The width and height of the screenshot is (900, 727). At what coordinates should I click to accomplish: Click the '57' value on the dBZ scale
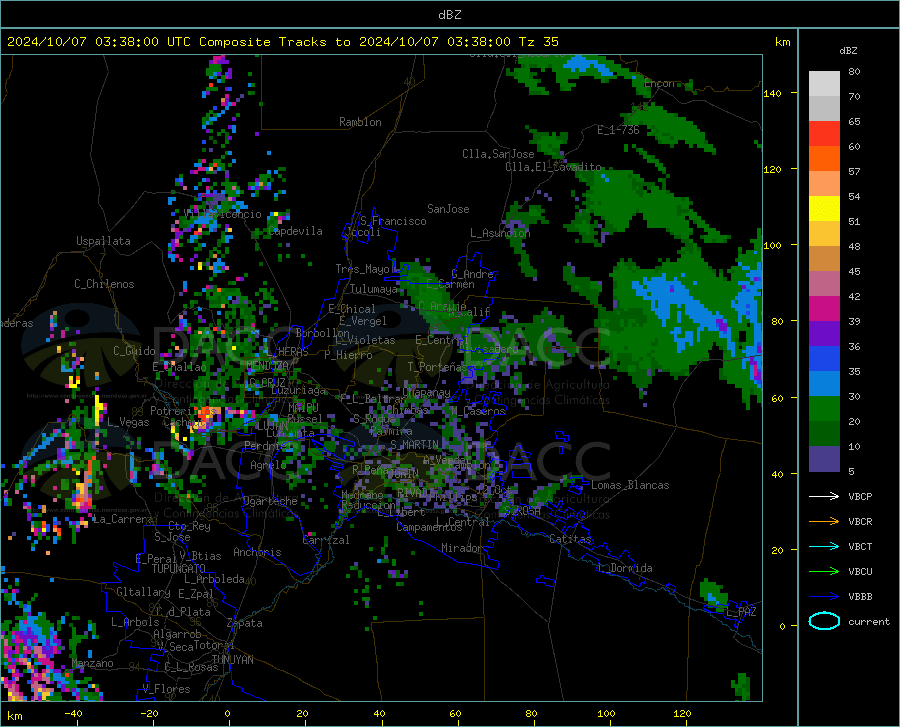[854, 172]
